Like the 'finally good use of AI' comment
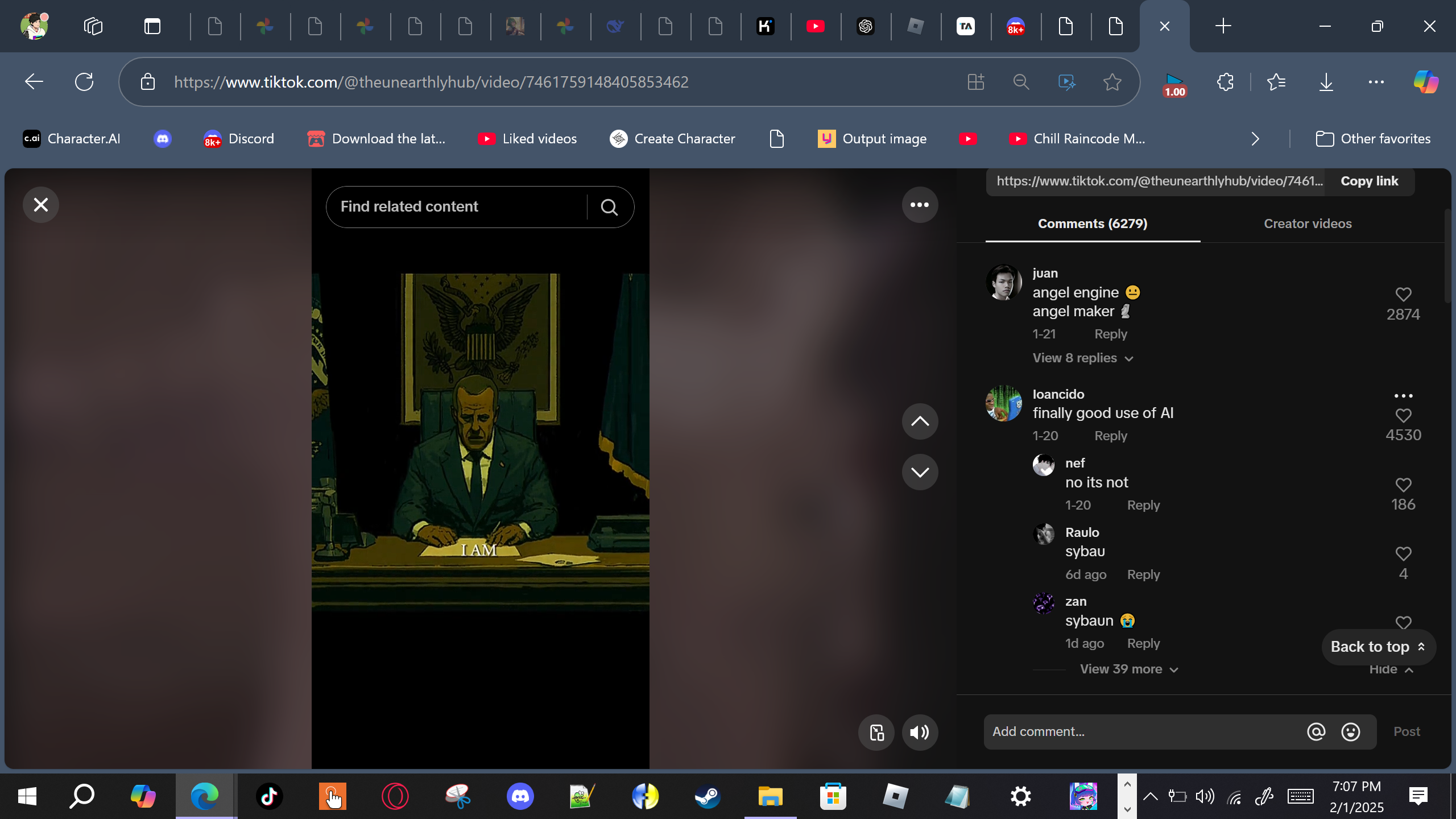The image size is (1456, 819). pyautogui.click(x=1403, y=416)
